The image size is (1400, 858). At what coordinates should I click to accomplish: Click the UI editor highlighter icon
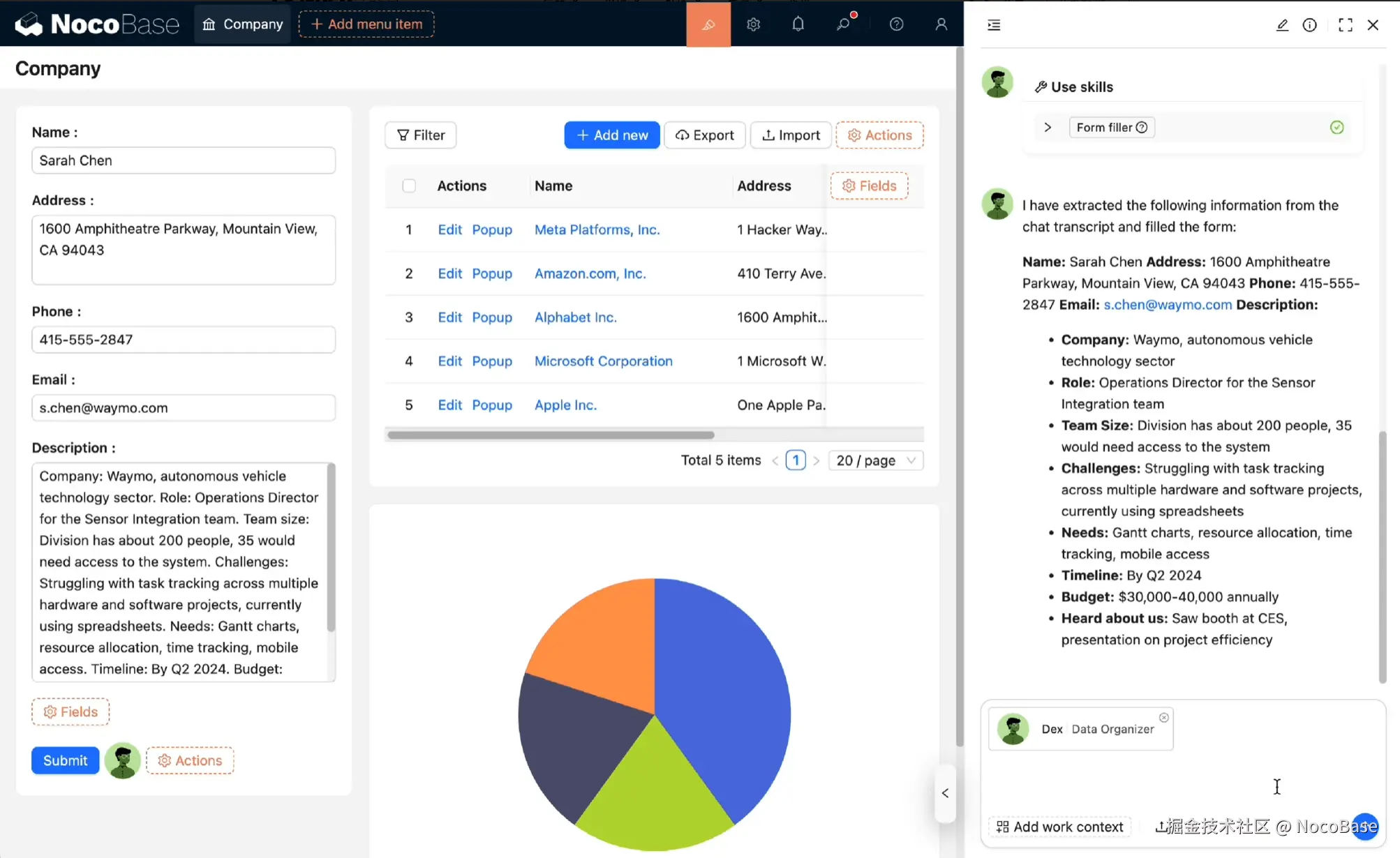pos(708,24)
